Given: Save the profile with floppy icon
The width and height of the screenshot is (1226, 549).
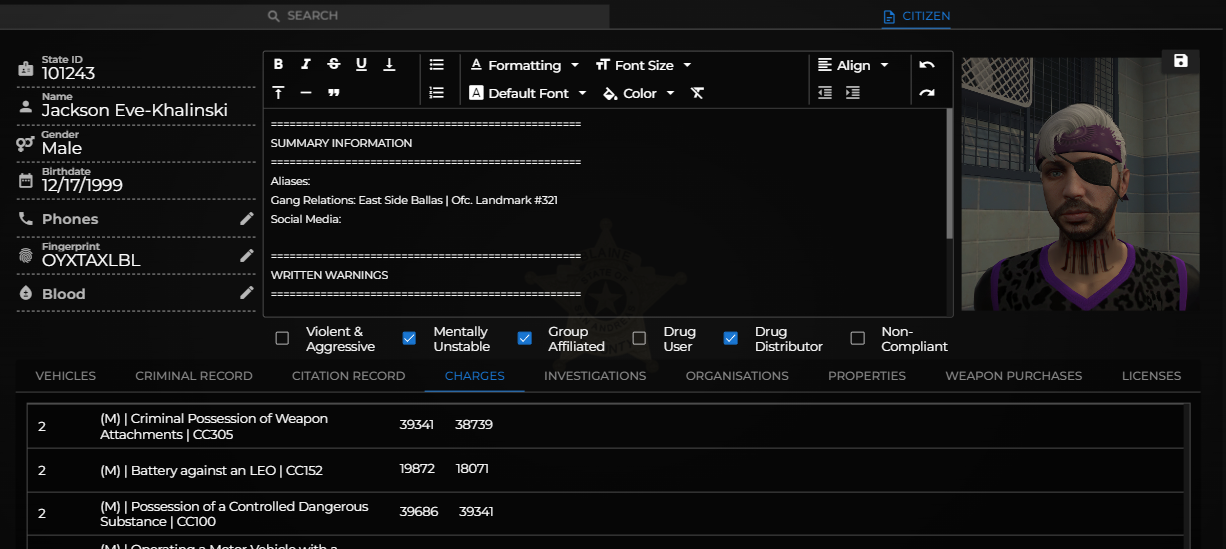Looking at the screenshot, I should point(1181,61).
